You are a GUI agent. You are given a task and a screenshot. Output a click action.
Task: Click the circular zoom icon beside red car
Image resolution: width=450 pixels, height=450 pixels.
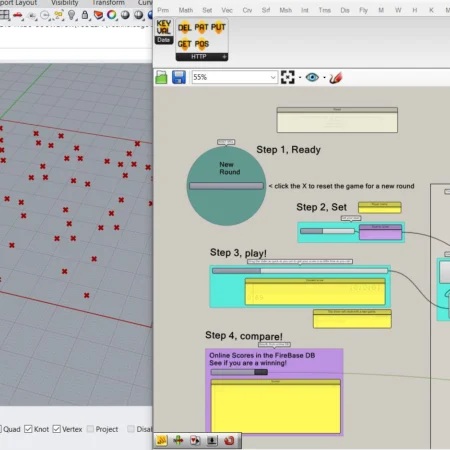pos(45,15)
